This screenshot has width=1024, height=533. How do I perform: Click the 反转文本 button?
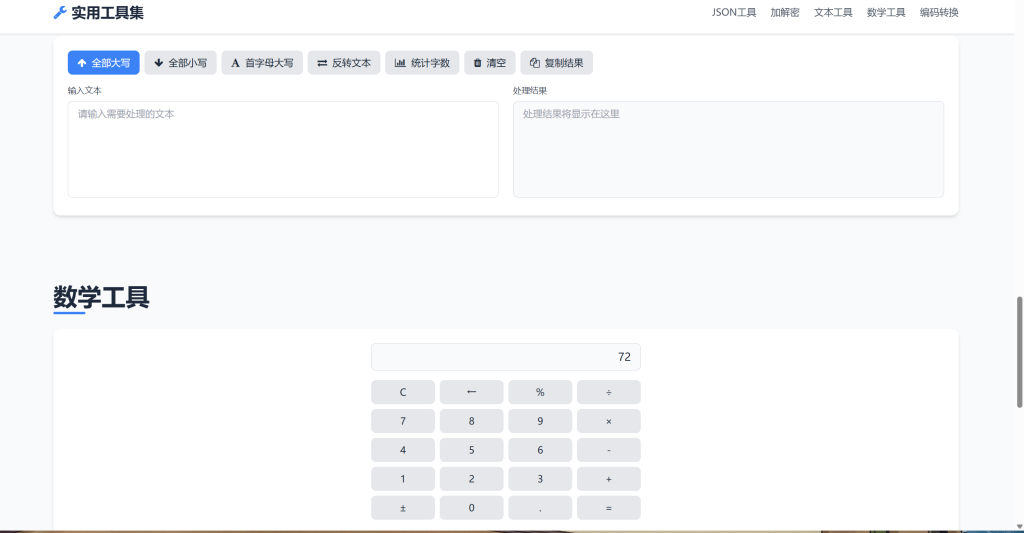pyautogui.click(x=344, y=63)
